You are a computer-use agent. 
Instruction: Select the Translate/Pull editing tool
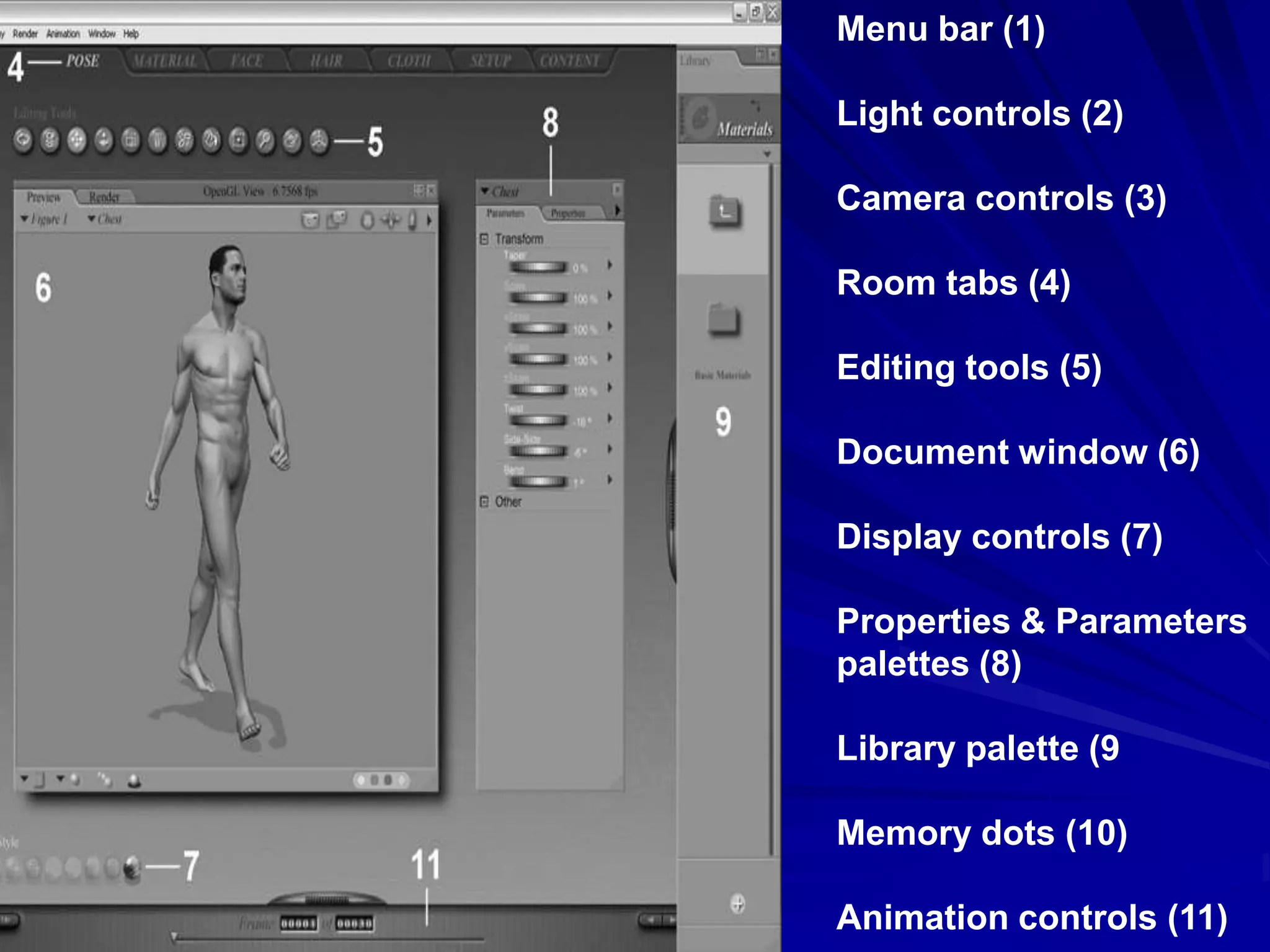(77, 141)
